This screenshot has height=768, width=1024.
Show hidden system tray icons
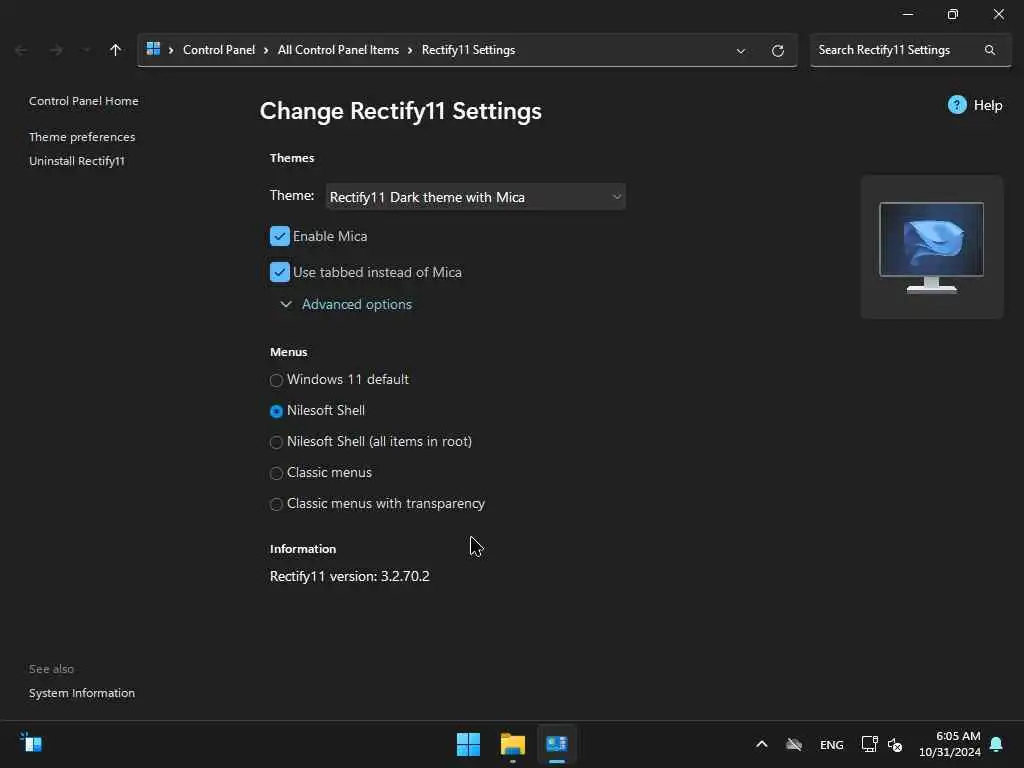pyautogui.click(x=761, y=744)
